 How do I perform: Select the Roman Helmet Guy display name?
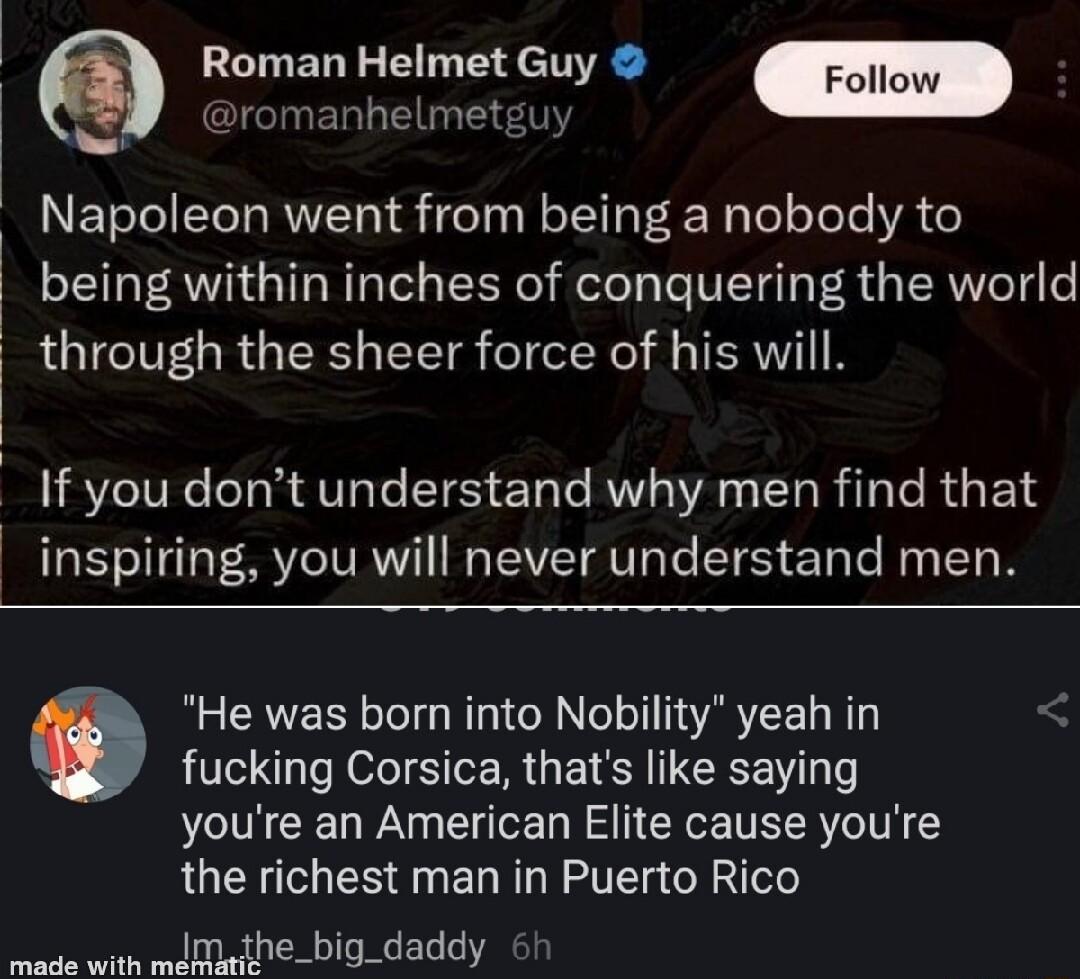pos(400,61)
